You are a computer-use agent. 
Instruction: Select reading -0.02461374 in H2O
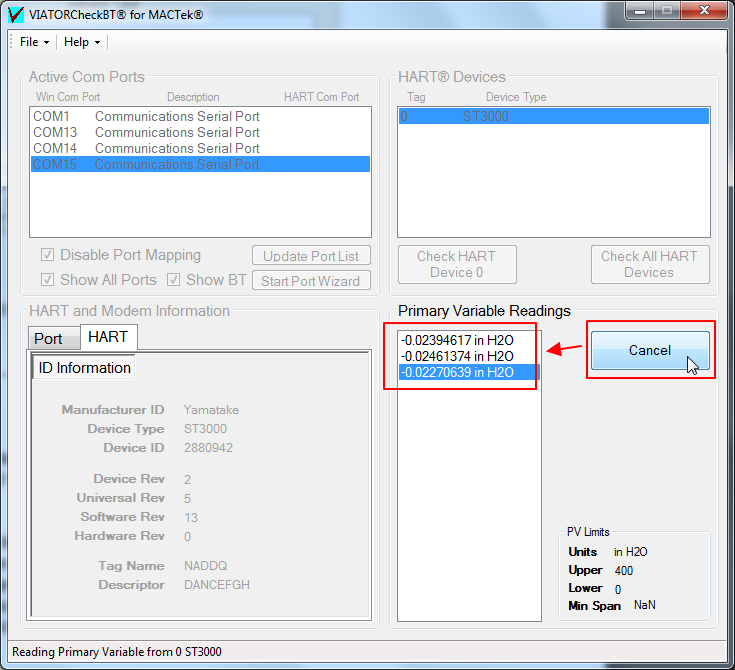coord(469,356)
